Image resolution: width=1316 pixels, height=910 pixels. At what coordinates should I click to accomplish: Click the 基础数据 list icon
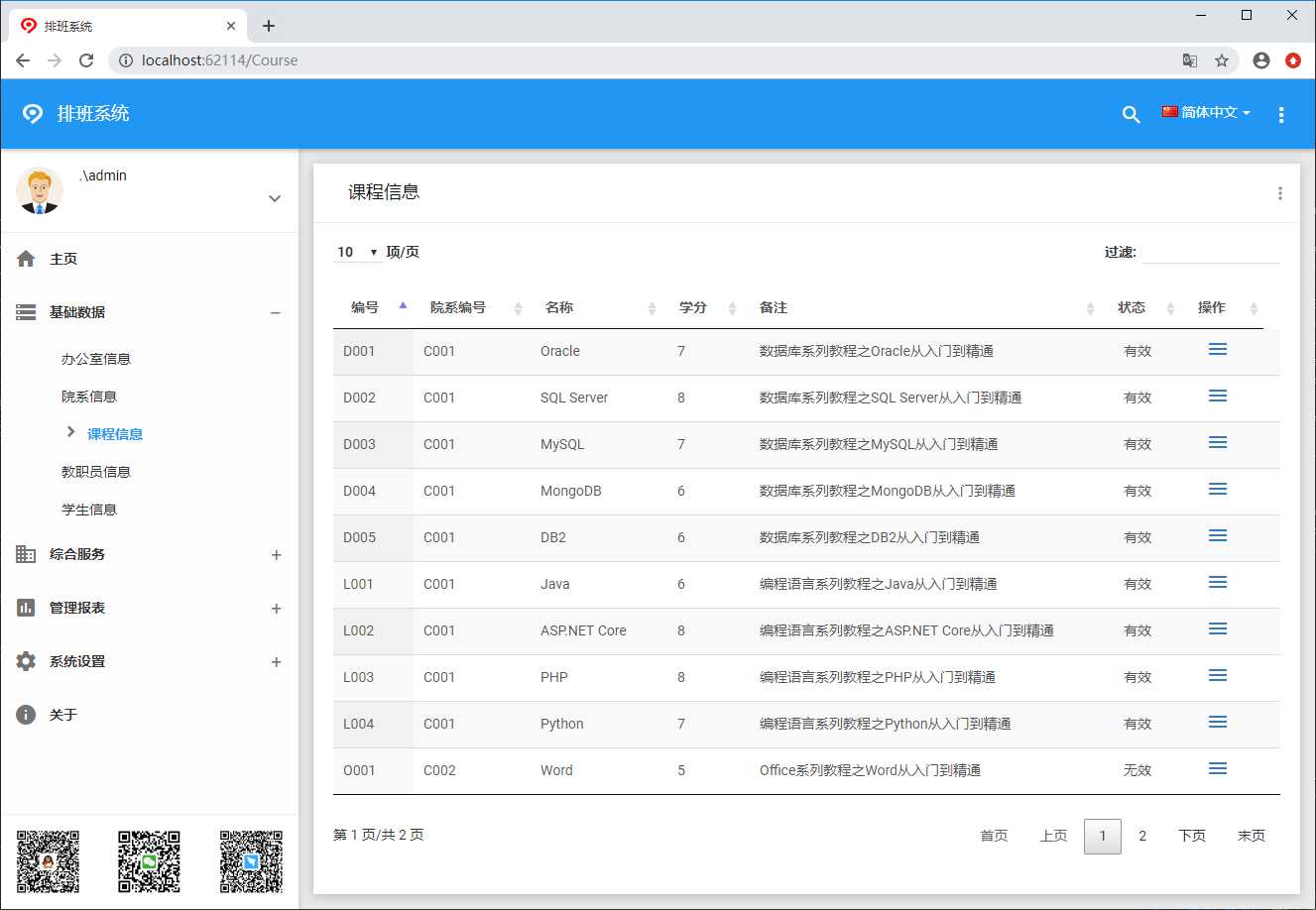[x=26, y=312]
